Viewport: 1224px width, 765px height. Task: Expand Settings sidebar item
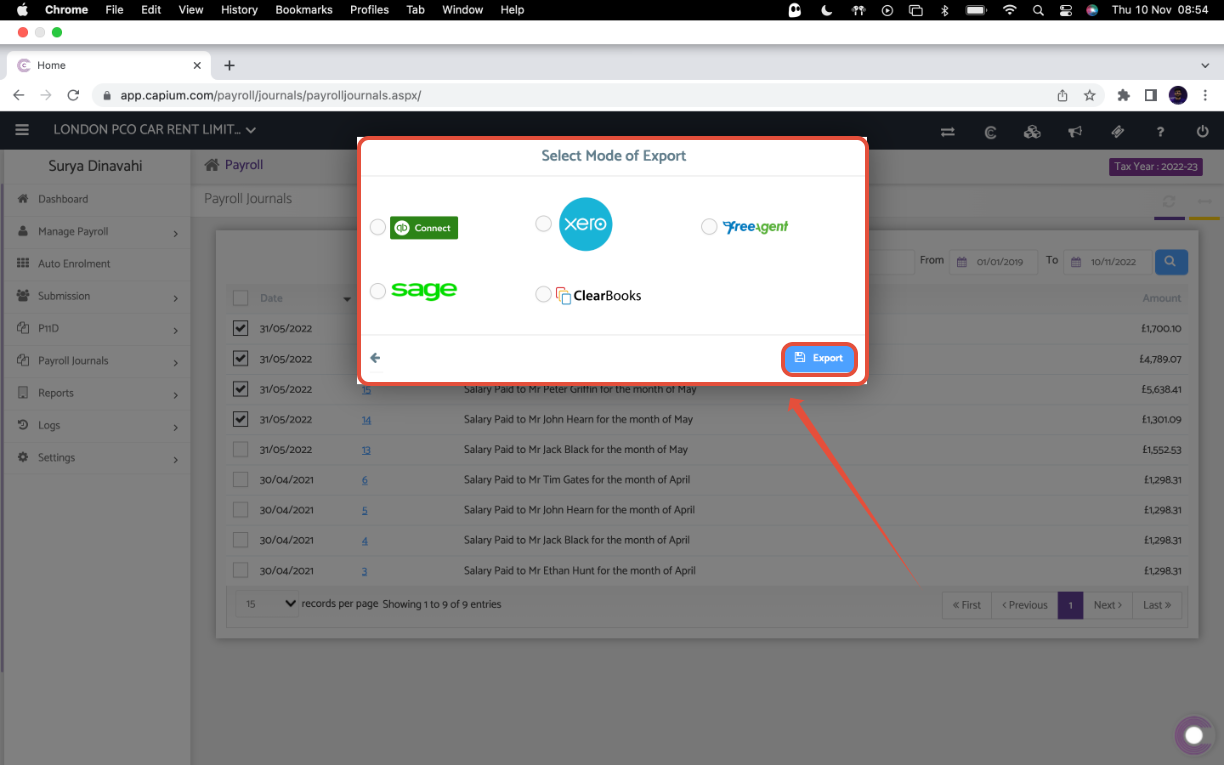96,457
